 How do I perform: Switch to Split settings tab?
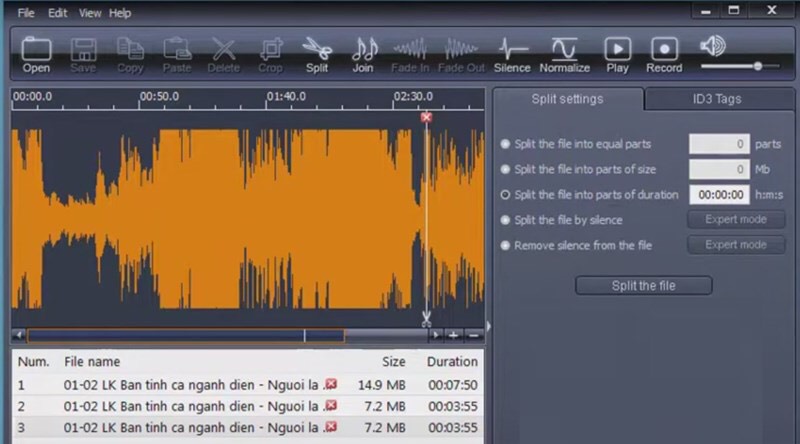point(567,99)
